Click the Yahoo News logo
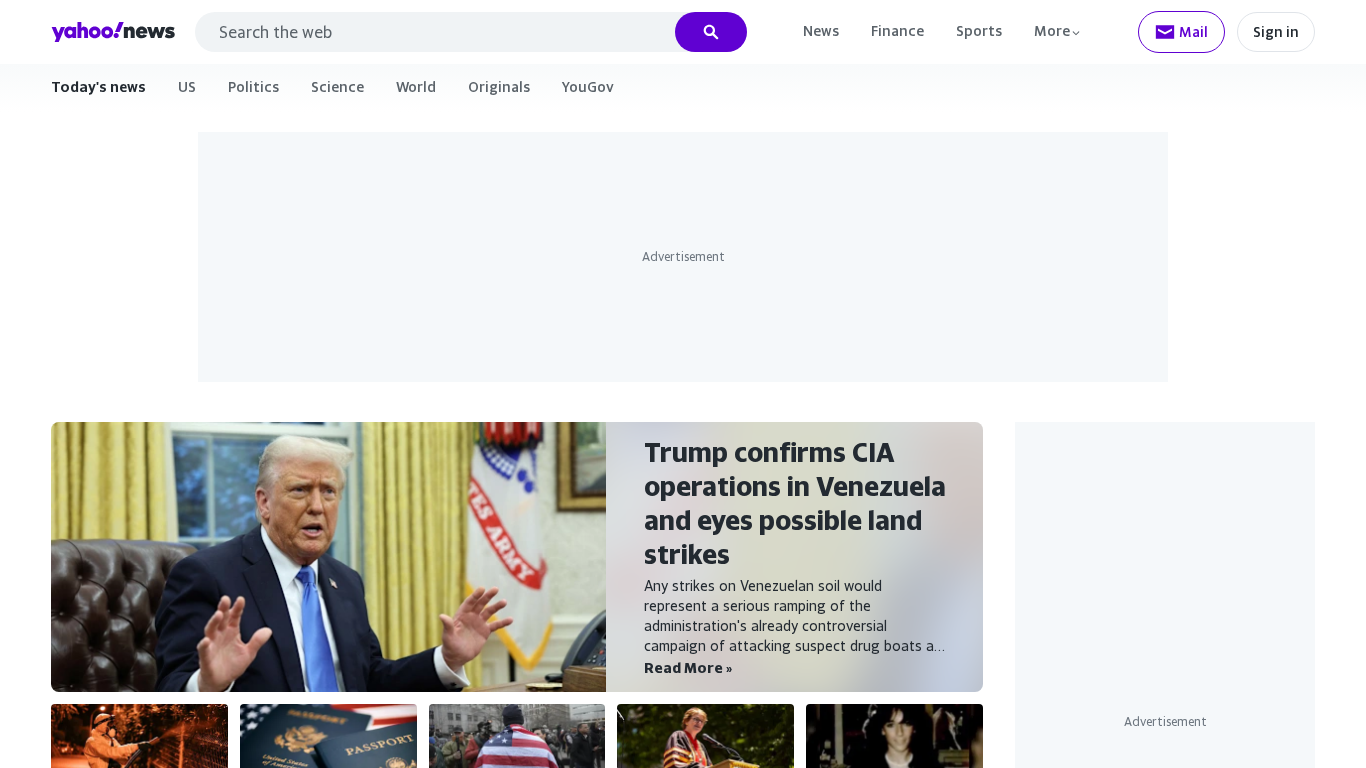1366x768 pixels. tap(113, 32)
